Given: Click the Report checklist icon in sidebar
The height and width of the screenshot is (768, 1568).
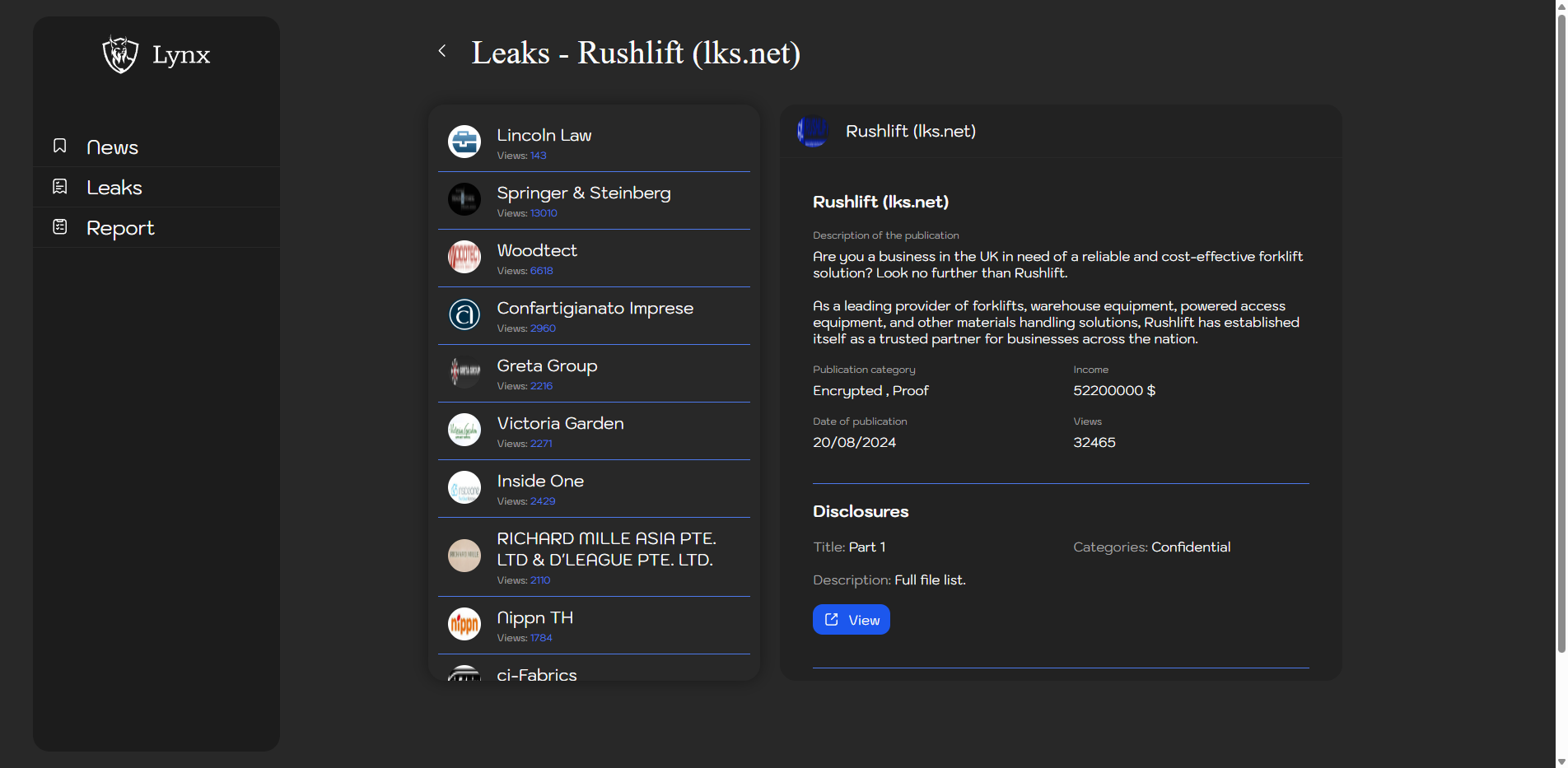Looking at the screenshot, I should coord(60,226).
